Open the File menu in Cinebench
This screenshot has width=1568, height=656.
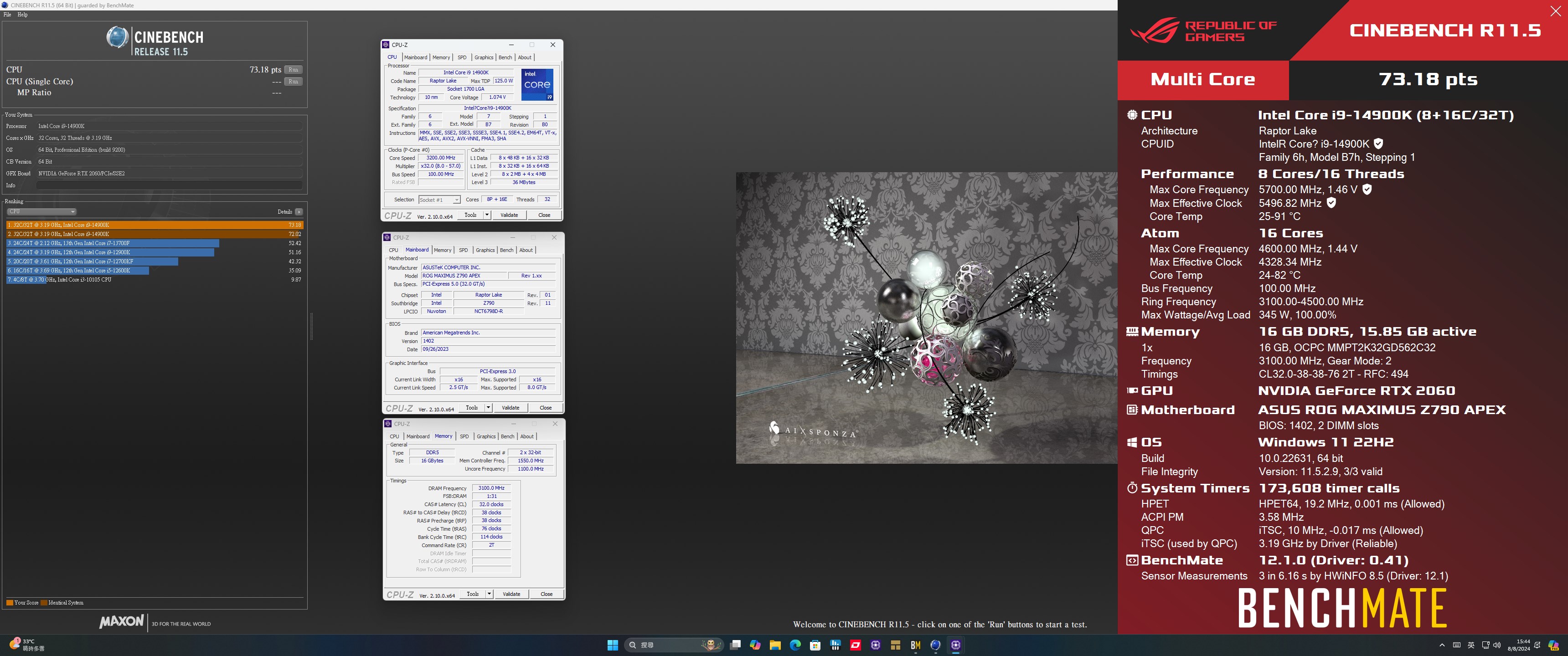point(7,15)
